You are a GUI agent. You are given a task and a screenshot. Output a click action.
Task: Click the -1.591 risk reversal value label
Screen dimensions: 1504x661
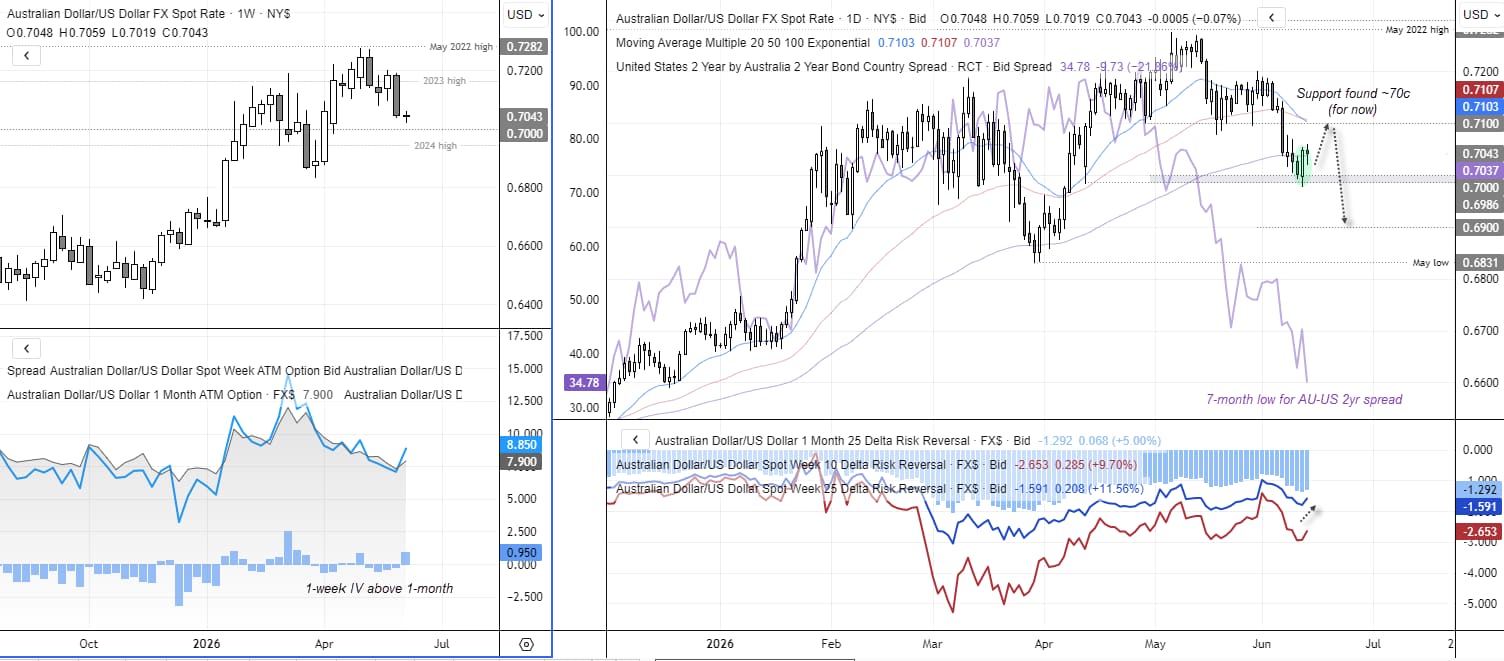[1477, 507]
